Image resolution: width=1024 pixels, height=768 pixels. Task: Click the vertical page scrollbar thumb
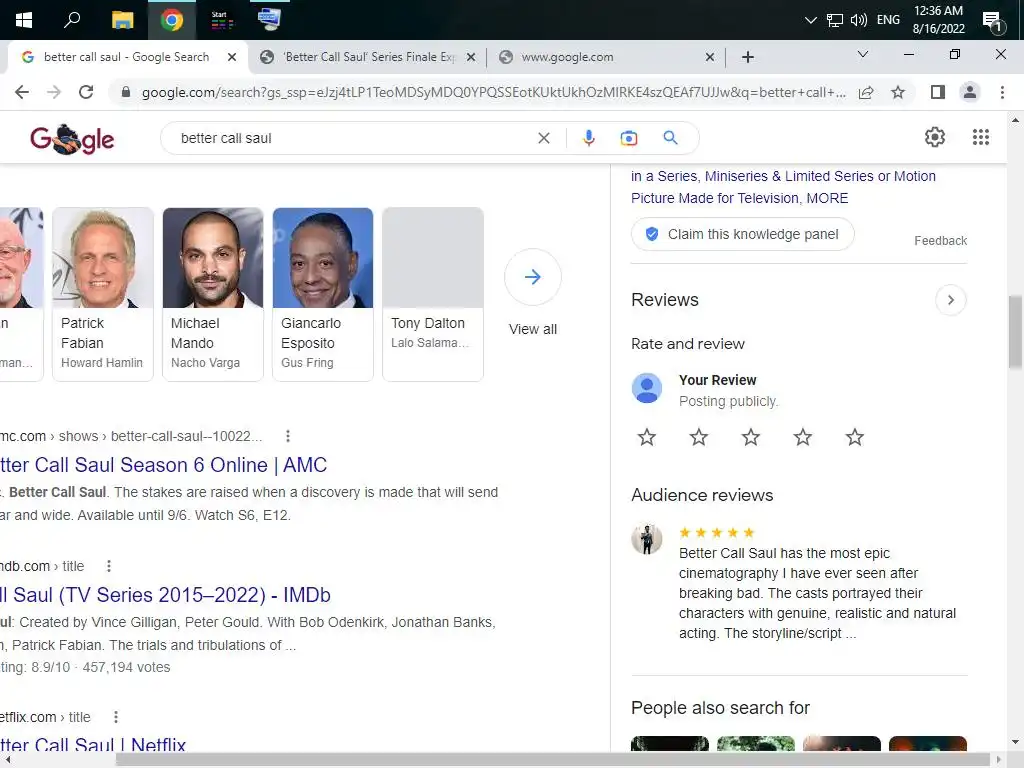point(1015,332)
